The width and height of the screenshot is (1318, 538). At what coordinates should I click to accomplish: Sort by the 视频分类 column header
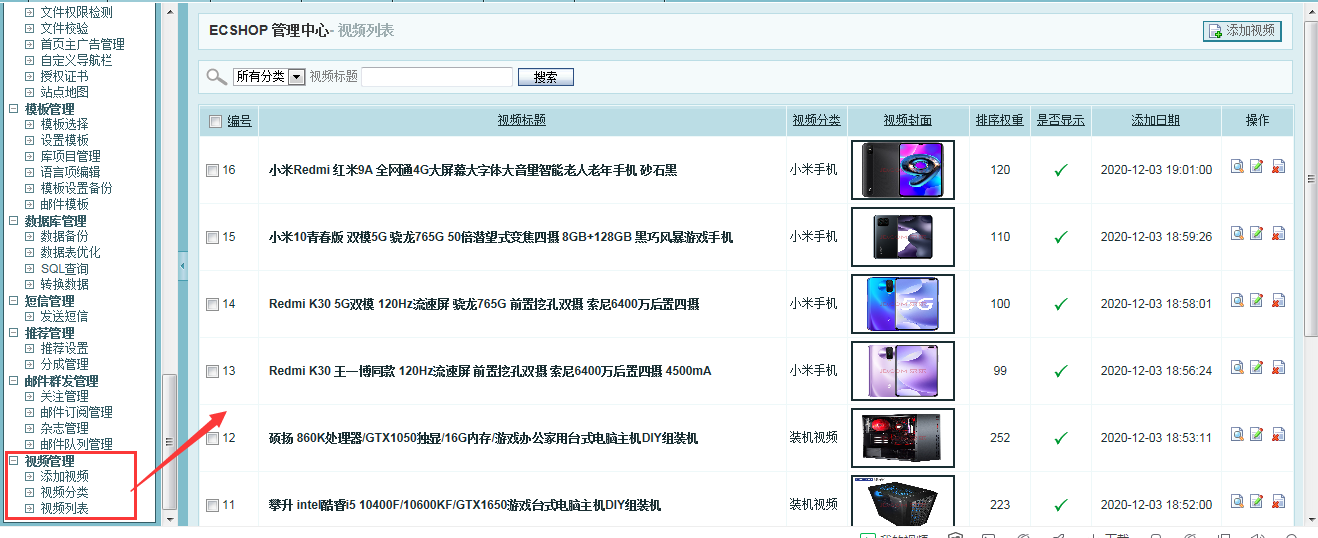coord(817,120)
